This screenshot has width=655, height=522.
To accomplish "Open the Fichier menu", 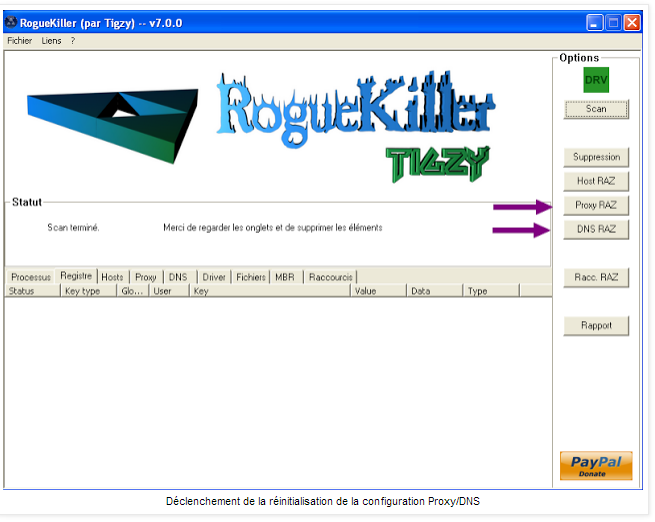I will 20,41.
